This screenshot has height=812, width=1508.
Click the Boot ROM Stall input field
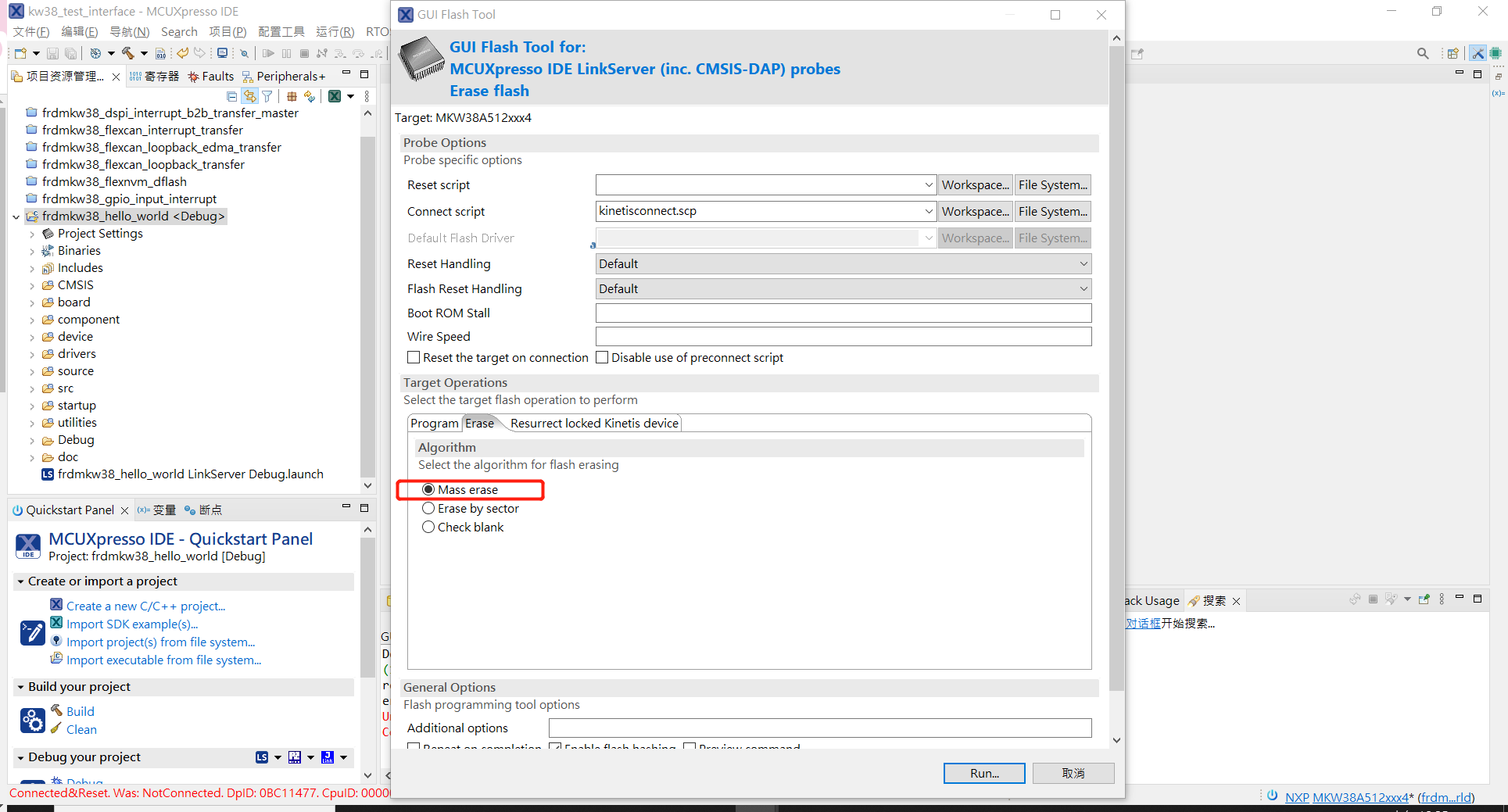pos(843,313)
